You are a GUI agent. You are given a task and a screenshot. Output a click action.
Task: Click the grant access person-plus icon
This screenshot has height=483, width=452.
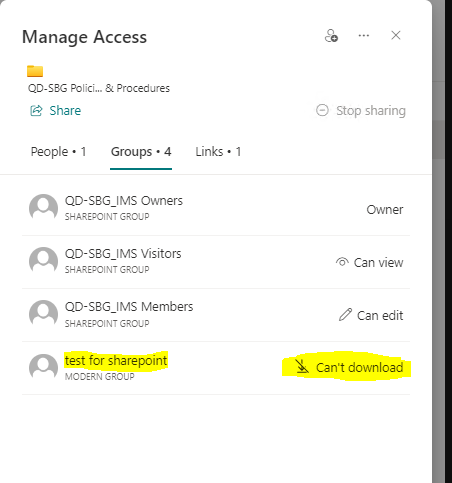[331, 36]
